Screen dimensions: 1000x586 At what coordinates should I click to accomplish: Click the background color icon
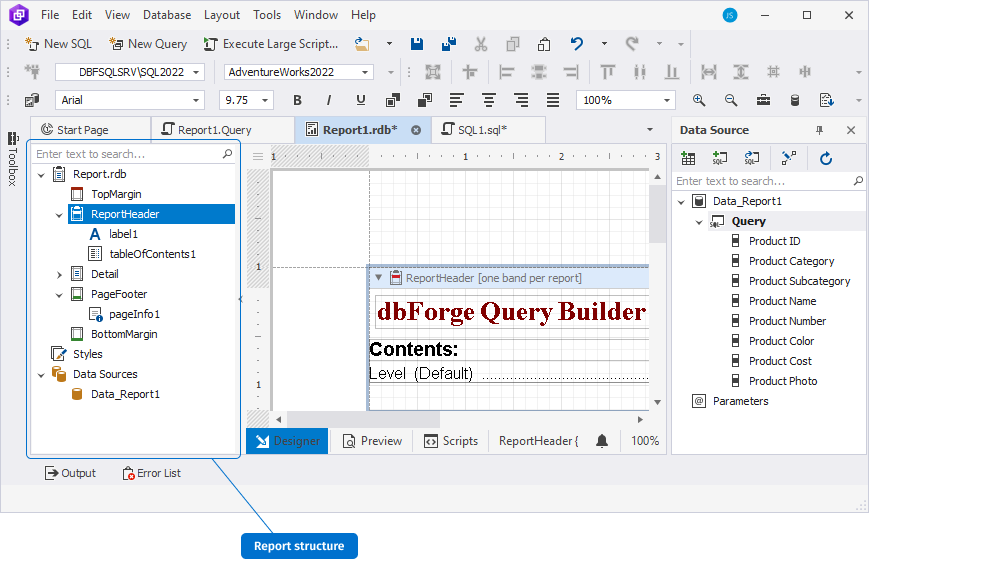point(425,100)
